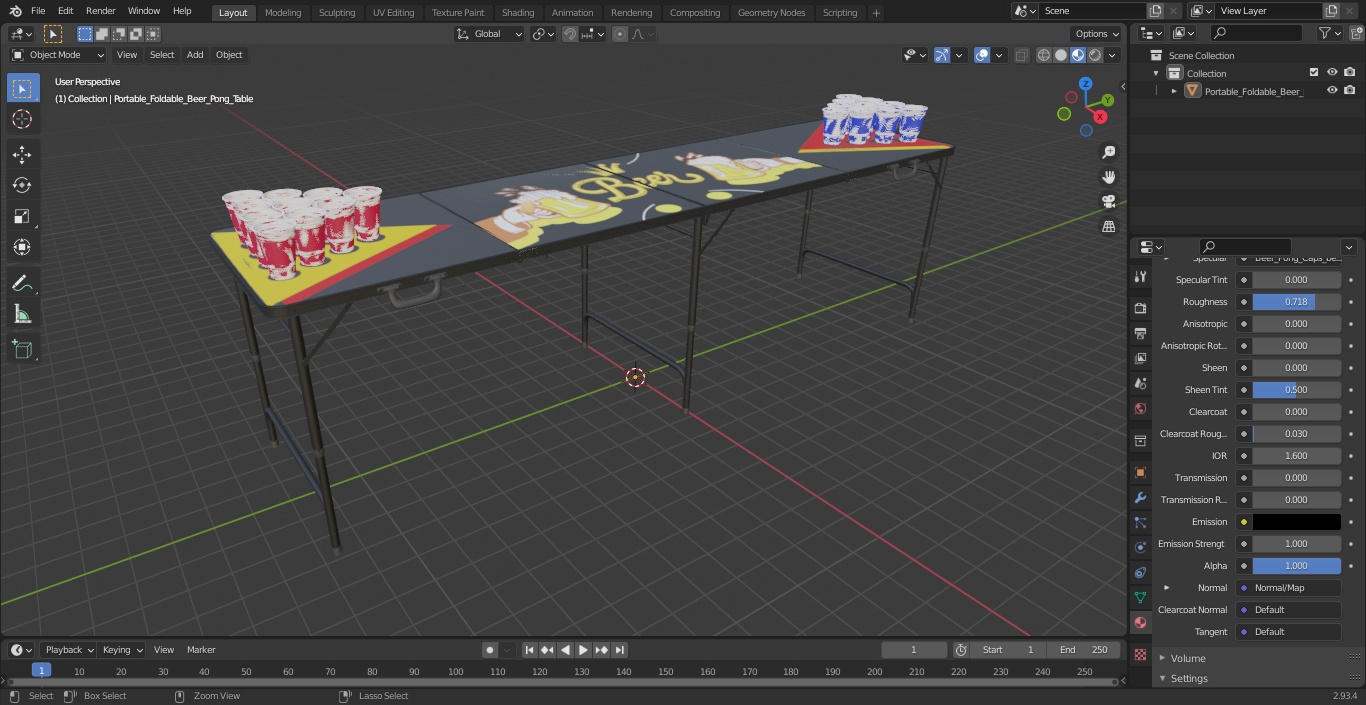
Task: Select the Add Cube tool
Action: click(22, 349)
